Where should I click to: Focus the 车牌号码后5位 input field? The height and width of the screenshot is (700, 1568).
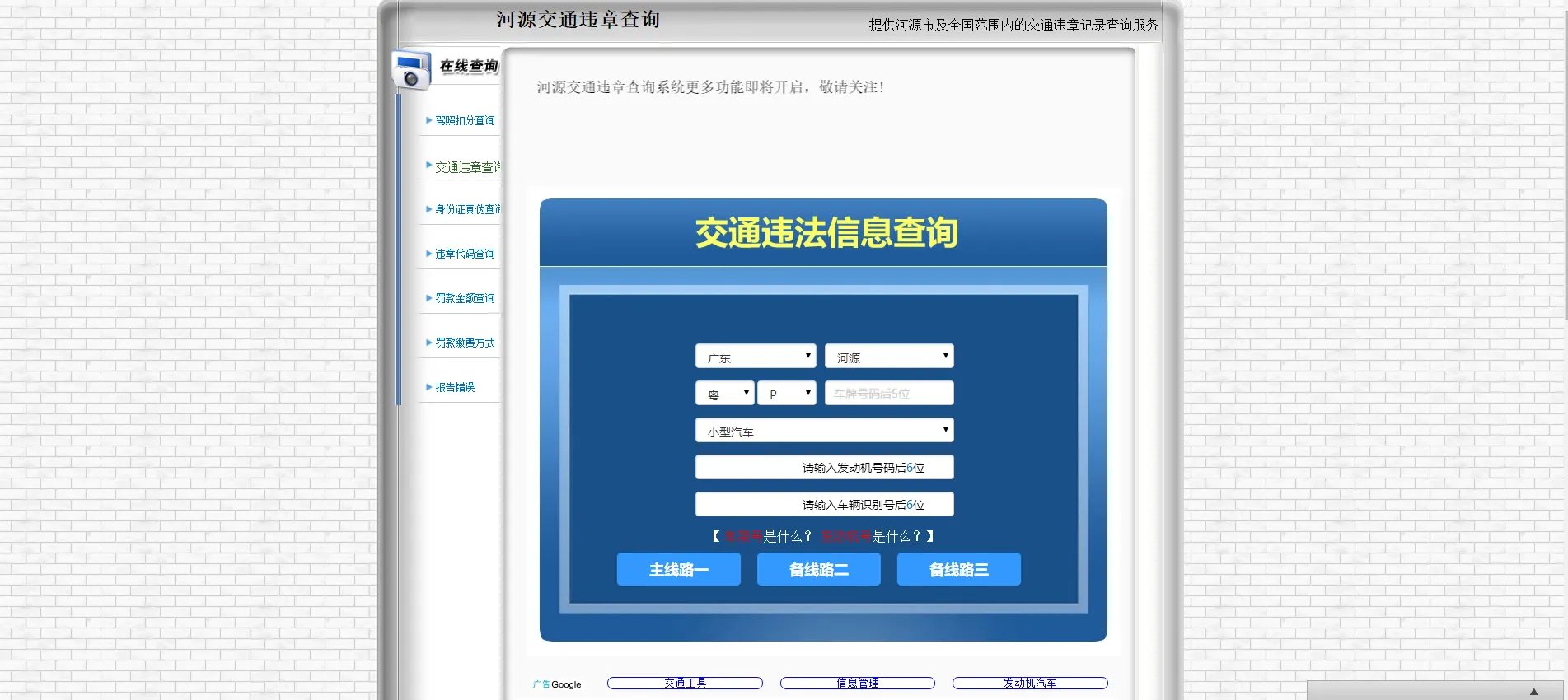click(x=889, y=393)
